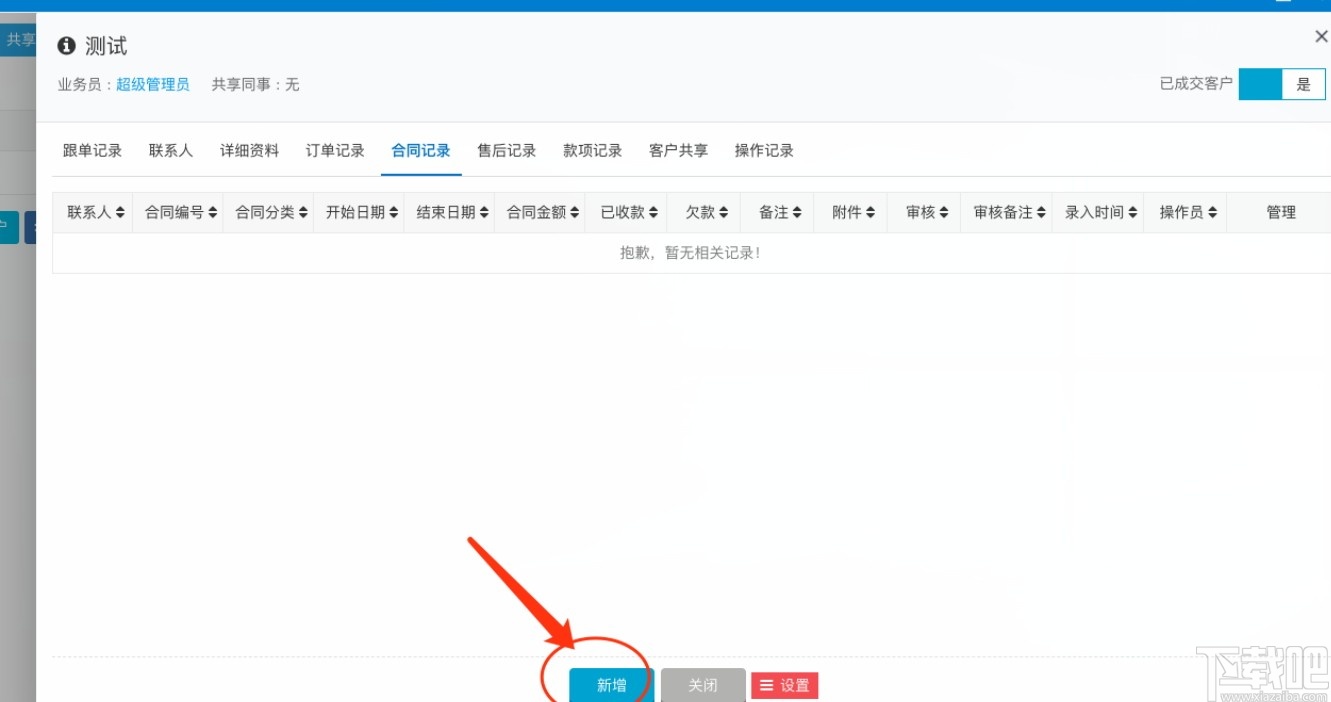Click the 新增 button to add a contract
Image resolution: width=1331 pixels, height=702 pixels.
[609, 684]
